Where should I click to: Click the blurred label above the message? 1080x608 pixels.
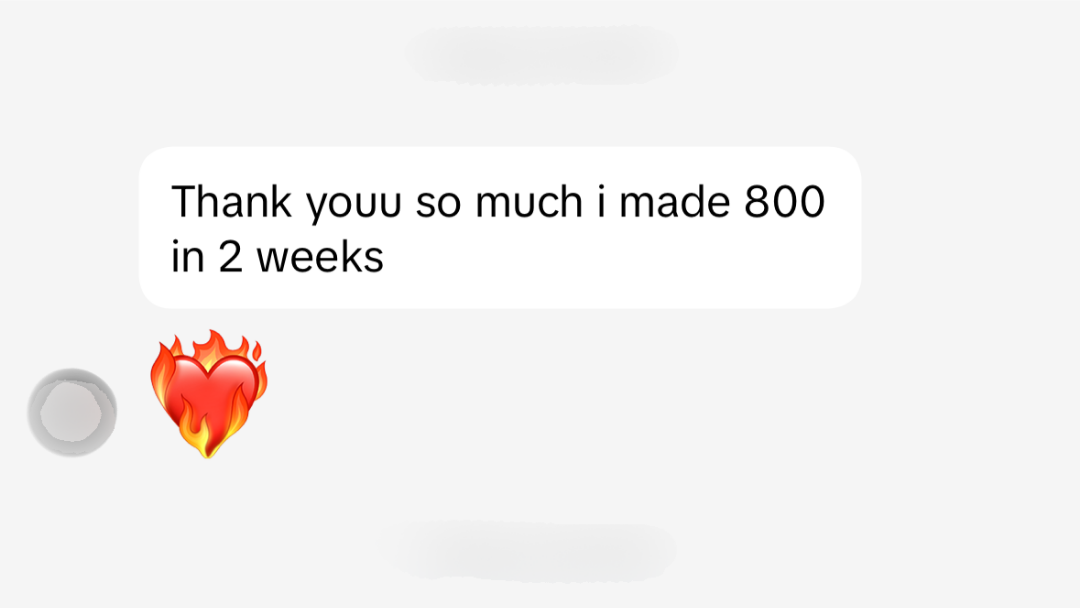[541, 53]
